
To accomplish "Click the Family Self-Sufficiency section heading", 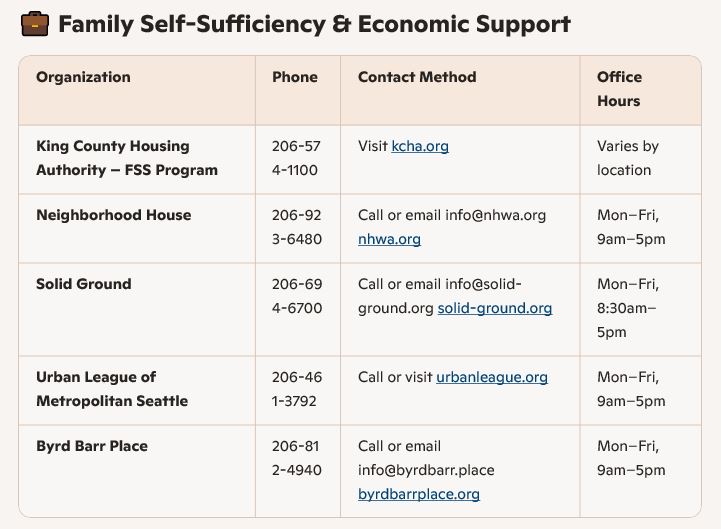I will click(x=314, y=24).
